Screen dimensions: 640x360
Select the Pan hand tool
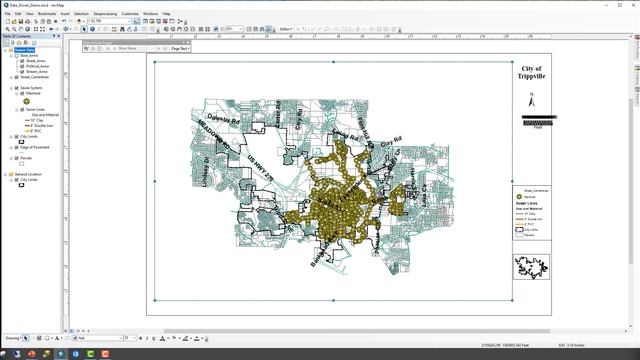21,29
